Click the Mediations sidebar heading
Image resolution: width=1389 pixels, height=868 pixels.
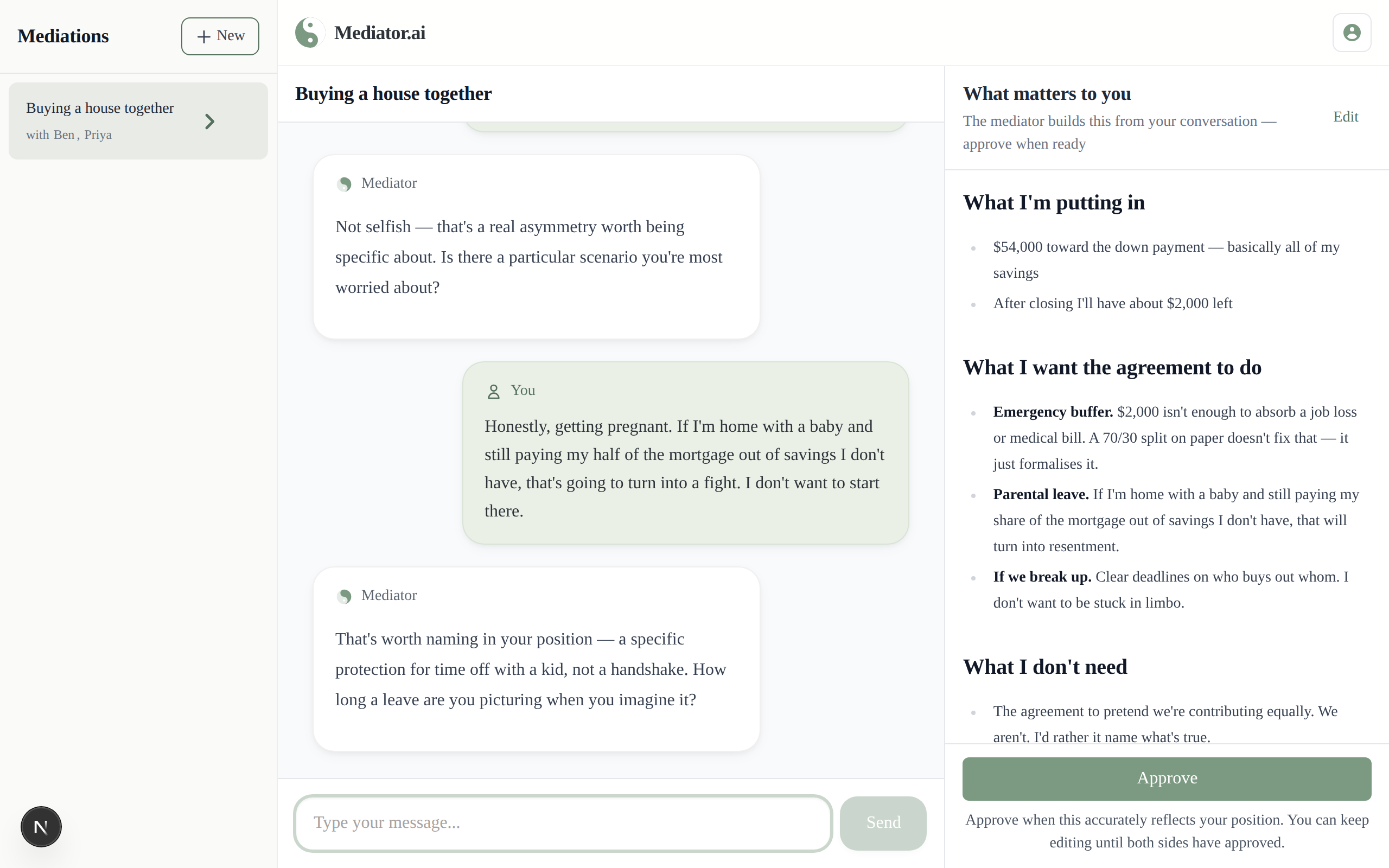[x=63, y=36]
